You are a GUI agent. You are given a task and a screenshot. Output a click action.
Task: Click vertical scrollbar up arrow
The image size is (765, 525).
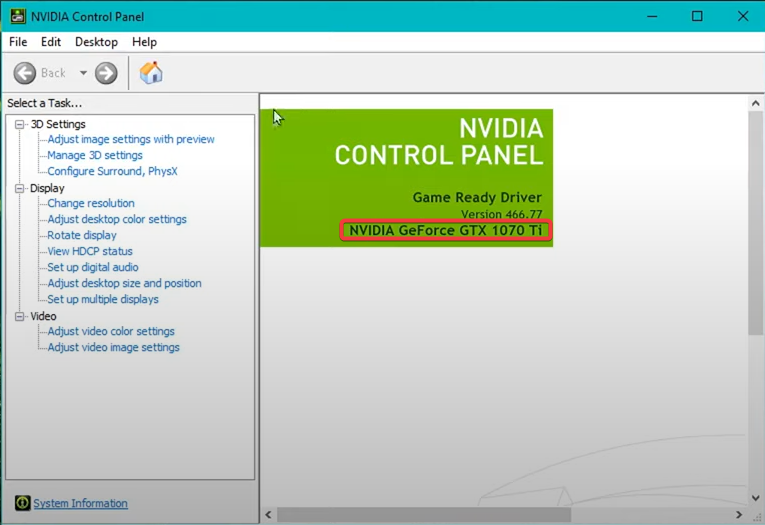click(755, 103)
